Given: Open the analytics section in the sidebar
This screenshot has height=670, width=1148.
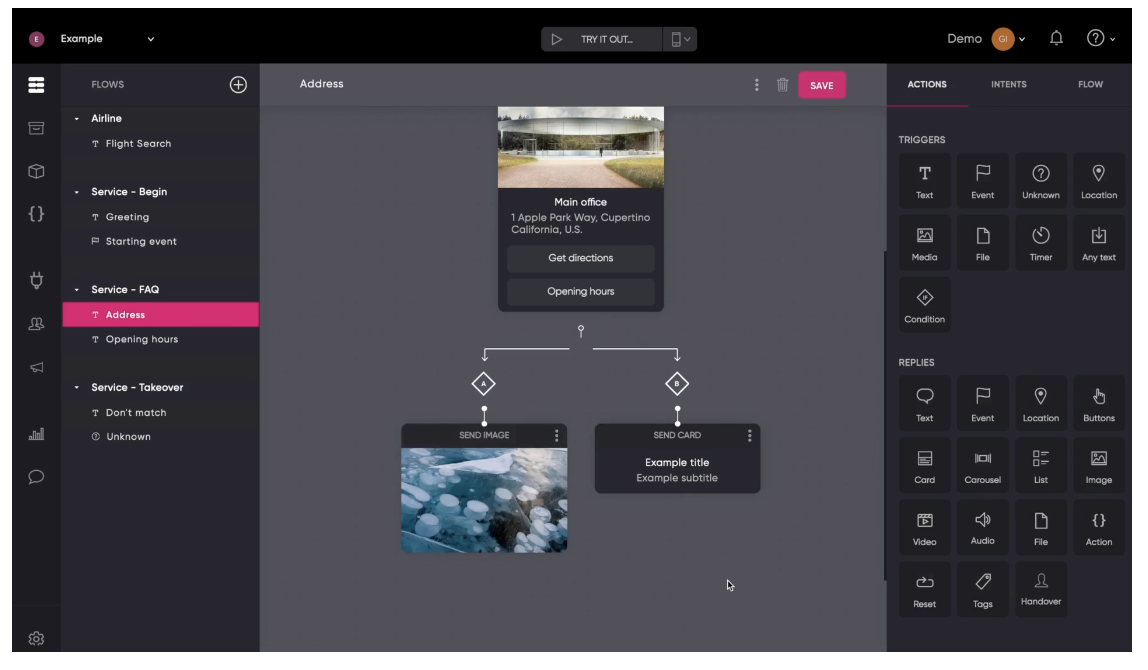Looking at the screenshot, I should (x=36, y=433).
